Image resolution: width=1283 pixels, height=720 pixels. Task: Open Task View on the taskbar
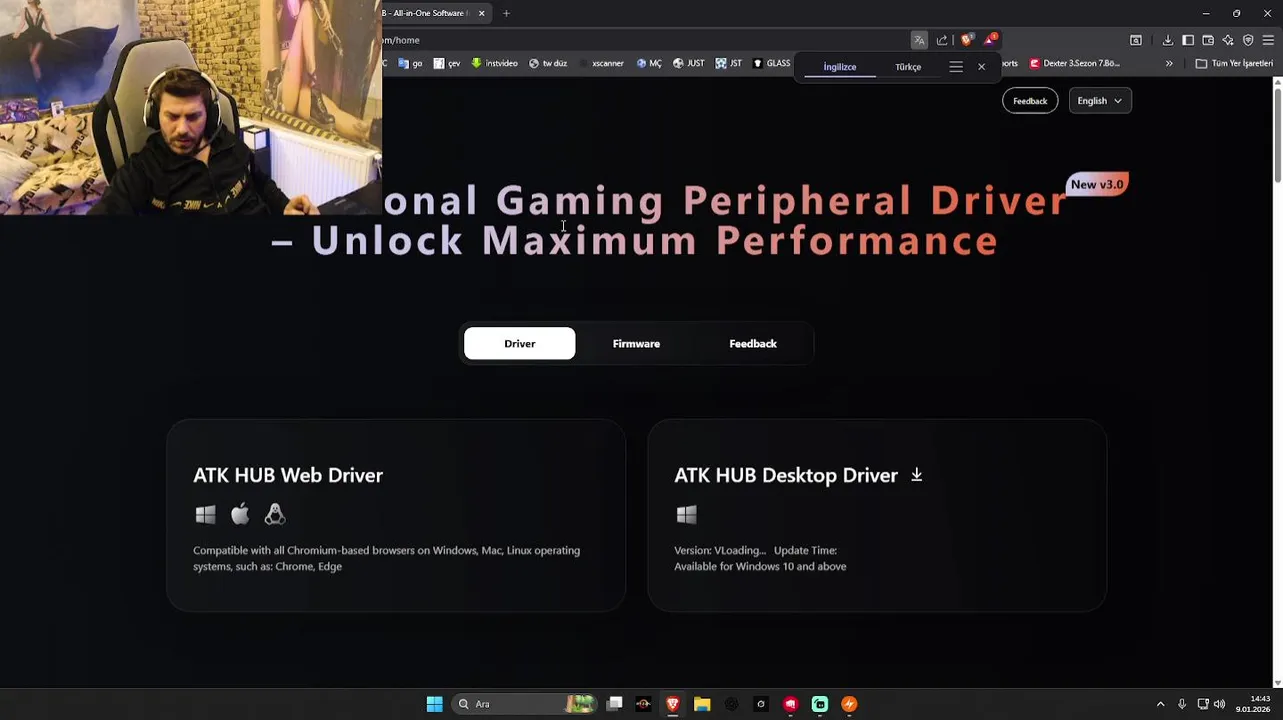click(614, 704)
